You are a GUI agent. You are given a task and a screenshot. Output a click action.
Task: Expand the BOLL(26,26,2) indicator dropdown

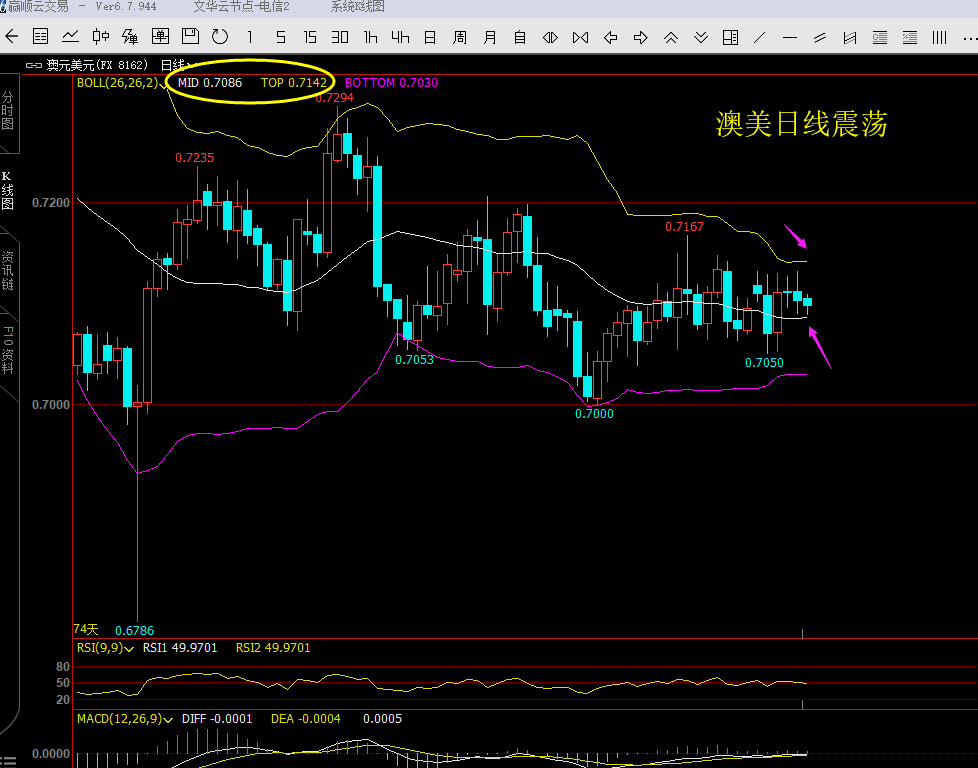[164, 84]
